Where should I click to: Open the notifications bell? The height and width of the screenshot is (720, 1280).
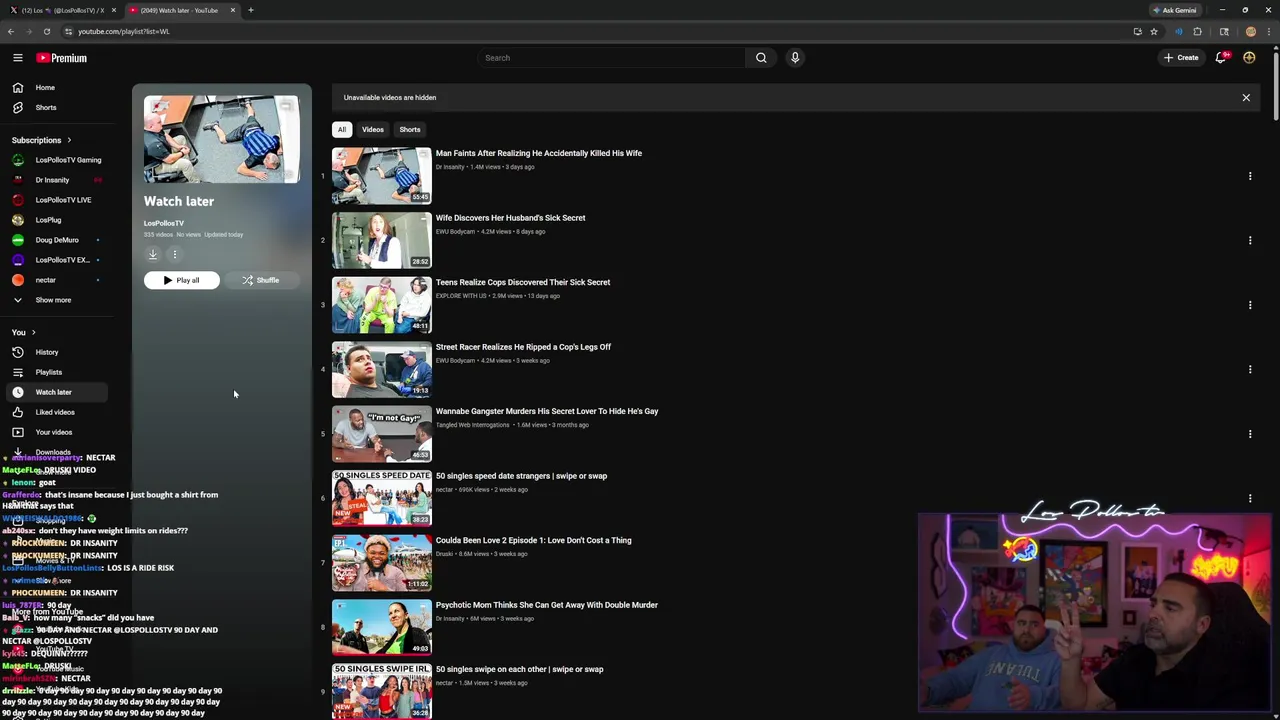1221,58
